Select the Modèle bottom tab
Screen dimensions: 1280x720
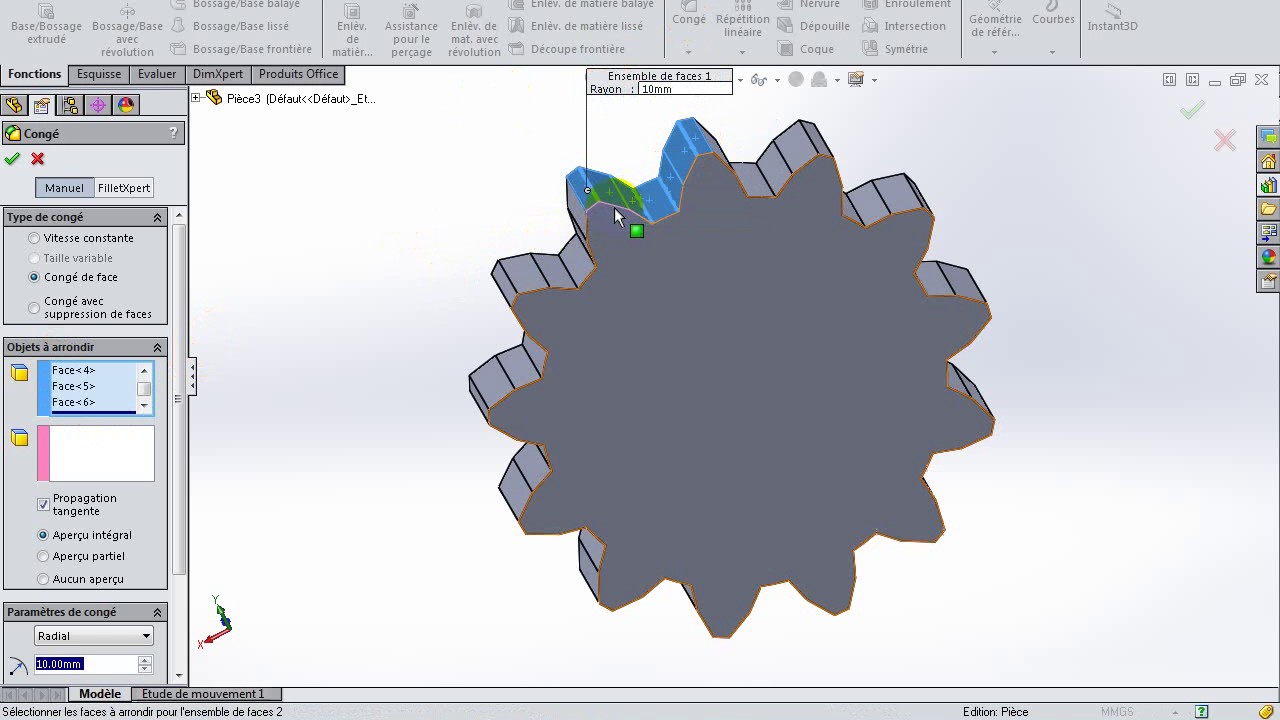[100, 694]
